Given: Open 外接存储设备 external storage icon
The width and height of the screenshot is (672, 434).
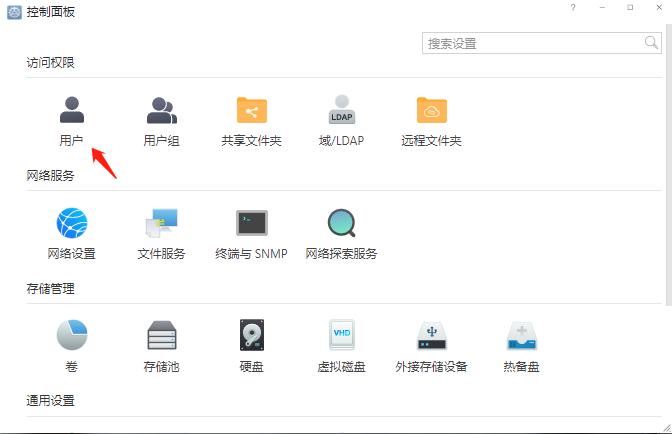Looking at the screenshot, I should click(x=431, y=336).
